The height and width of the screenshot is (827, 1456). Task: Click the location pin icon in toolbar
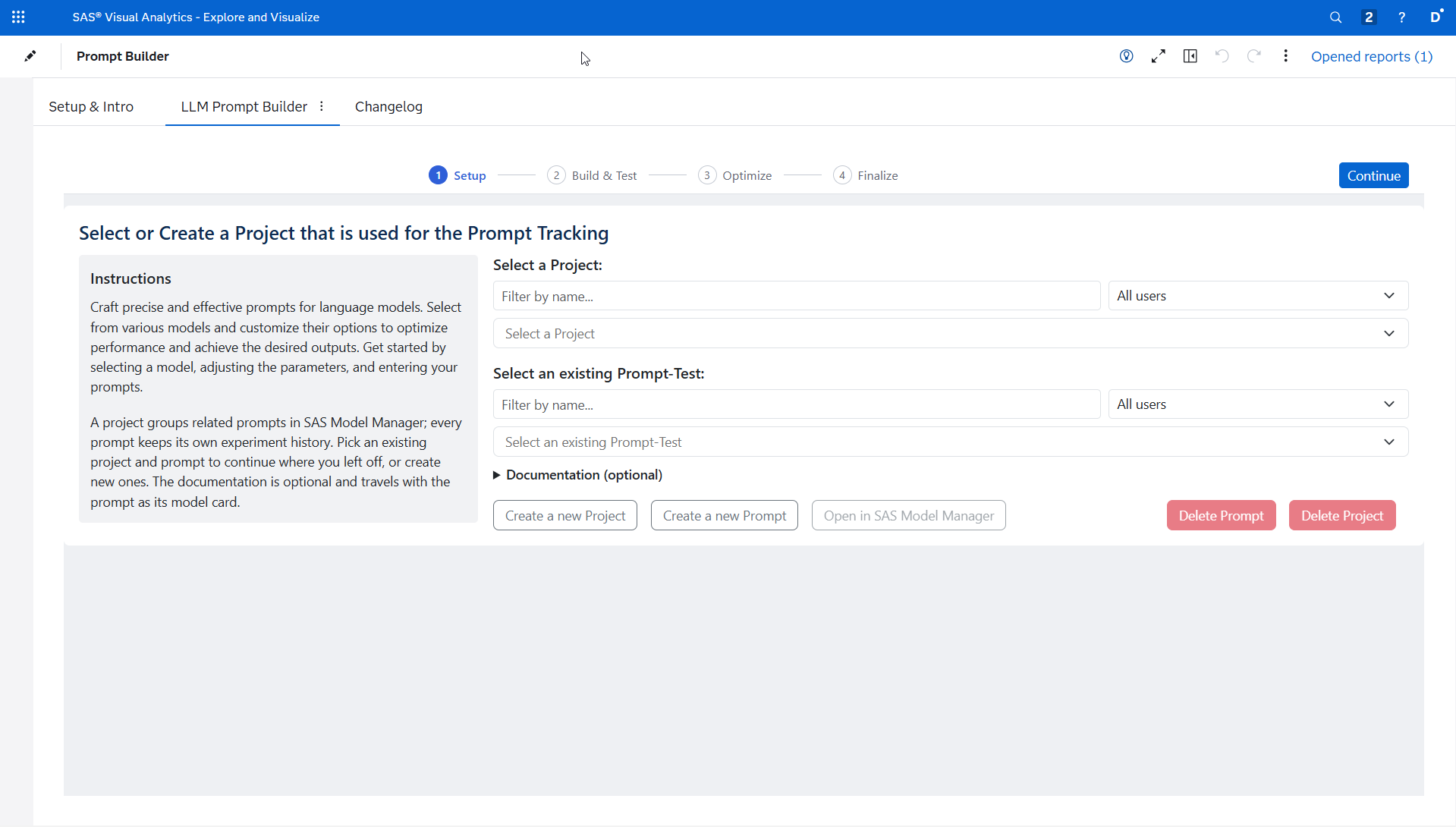pyautogui.click(x=1127, y=56)
